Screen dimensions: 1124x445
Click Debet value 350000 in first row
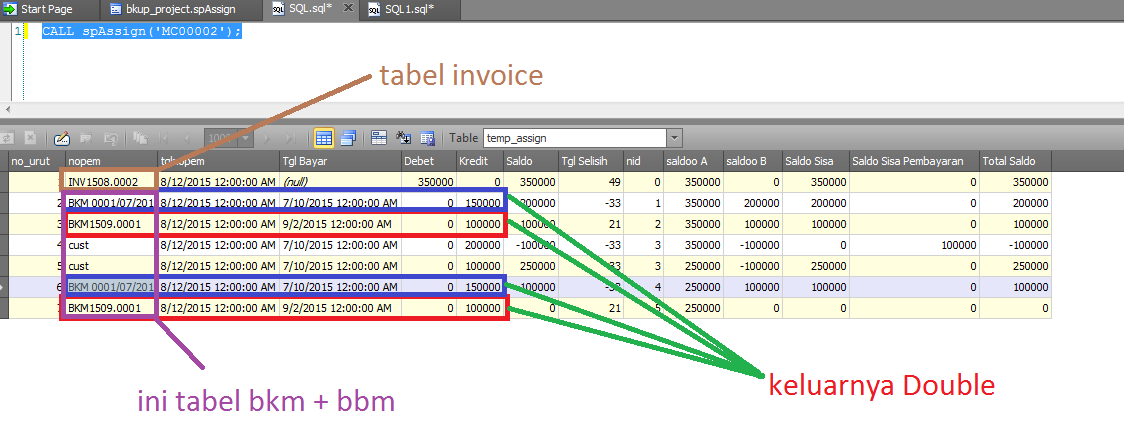[x=427, y=182]
